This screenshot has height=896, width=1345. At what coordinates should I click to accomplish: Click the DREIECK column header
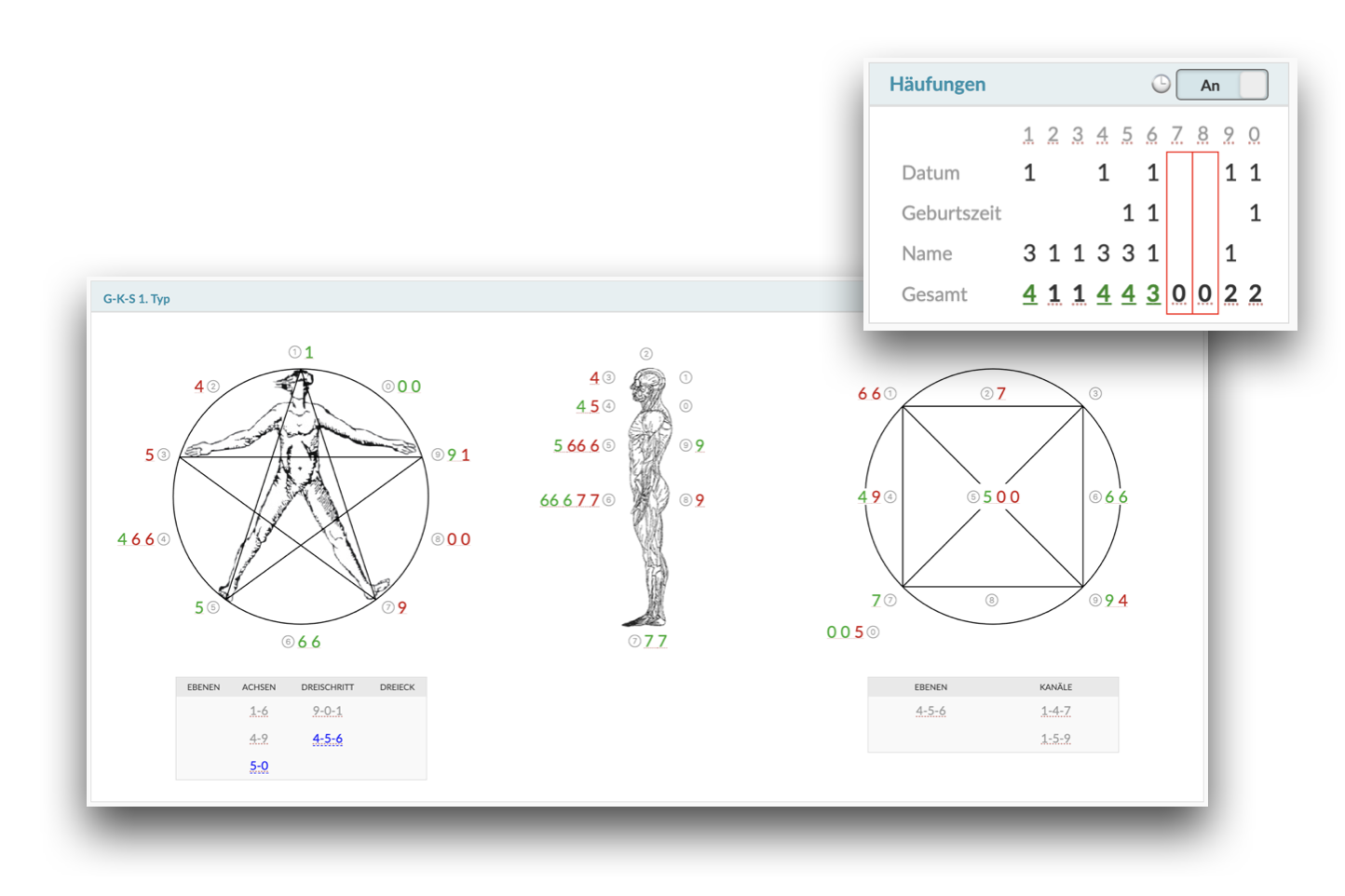[x=397, y=687]
